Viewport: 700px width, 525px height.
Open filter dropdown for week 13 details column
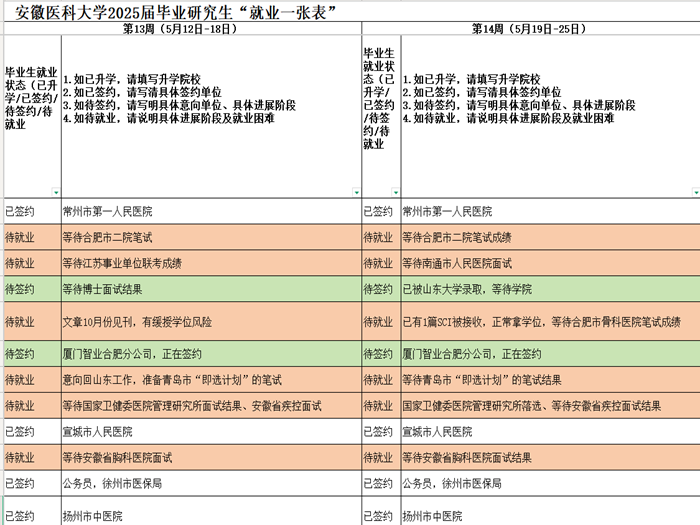pyautogui.click(x=355, y=193)
